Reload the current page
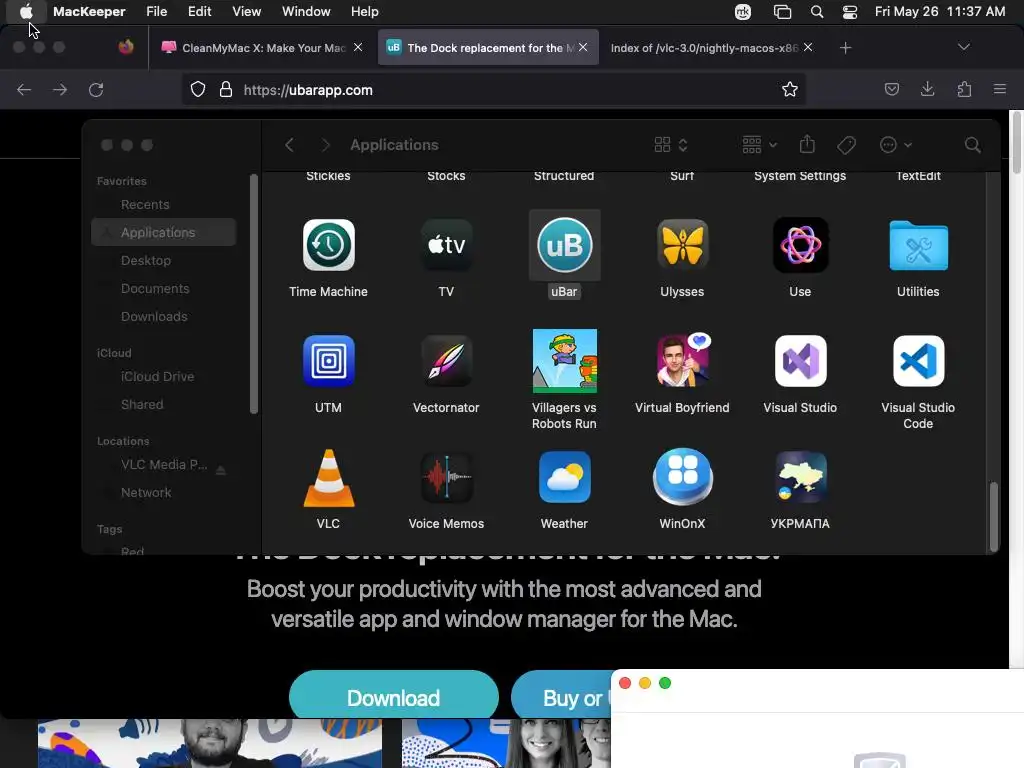 tap(96, 89)
